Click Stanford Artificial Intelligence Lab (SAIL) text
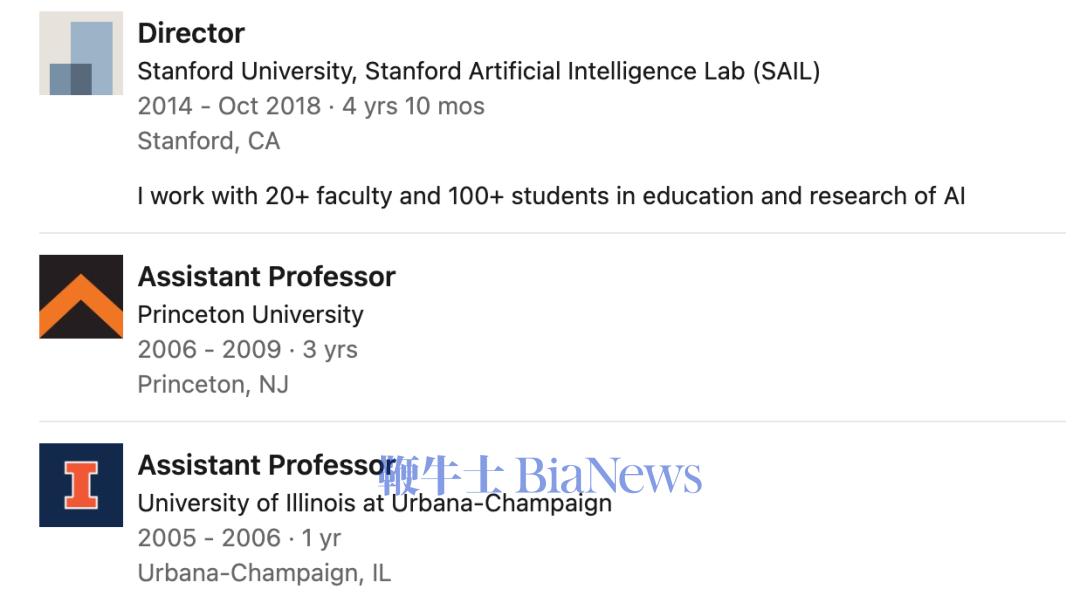1080x596 pixels. (592, 71)
